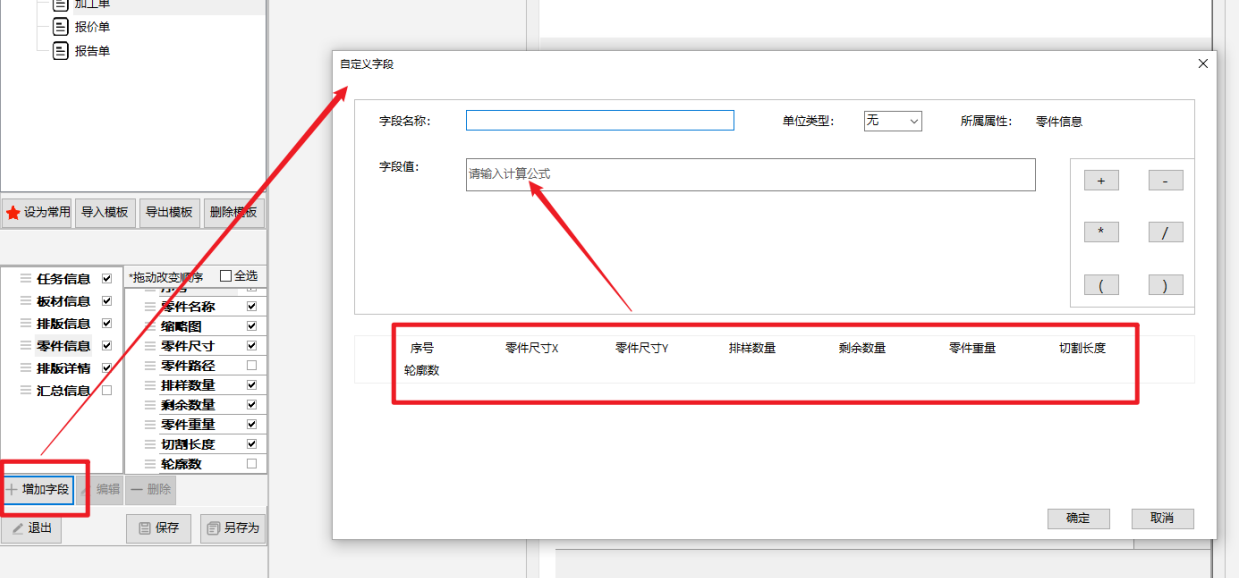Select 剩余数量 variable in dialog list
Viewport: 1240px width, 578px height.
[862, 348]
